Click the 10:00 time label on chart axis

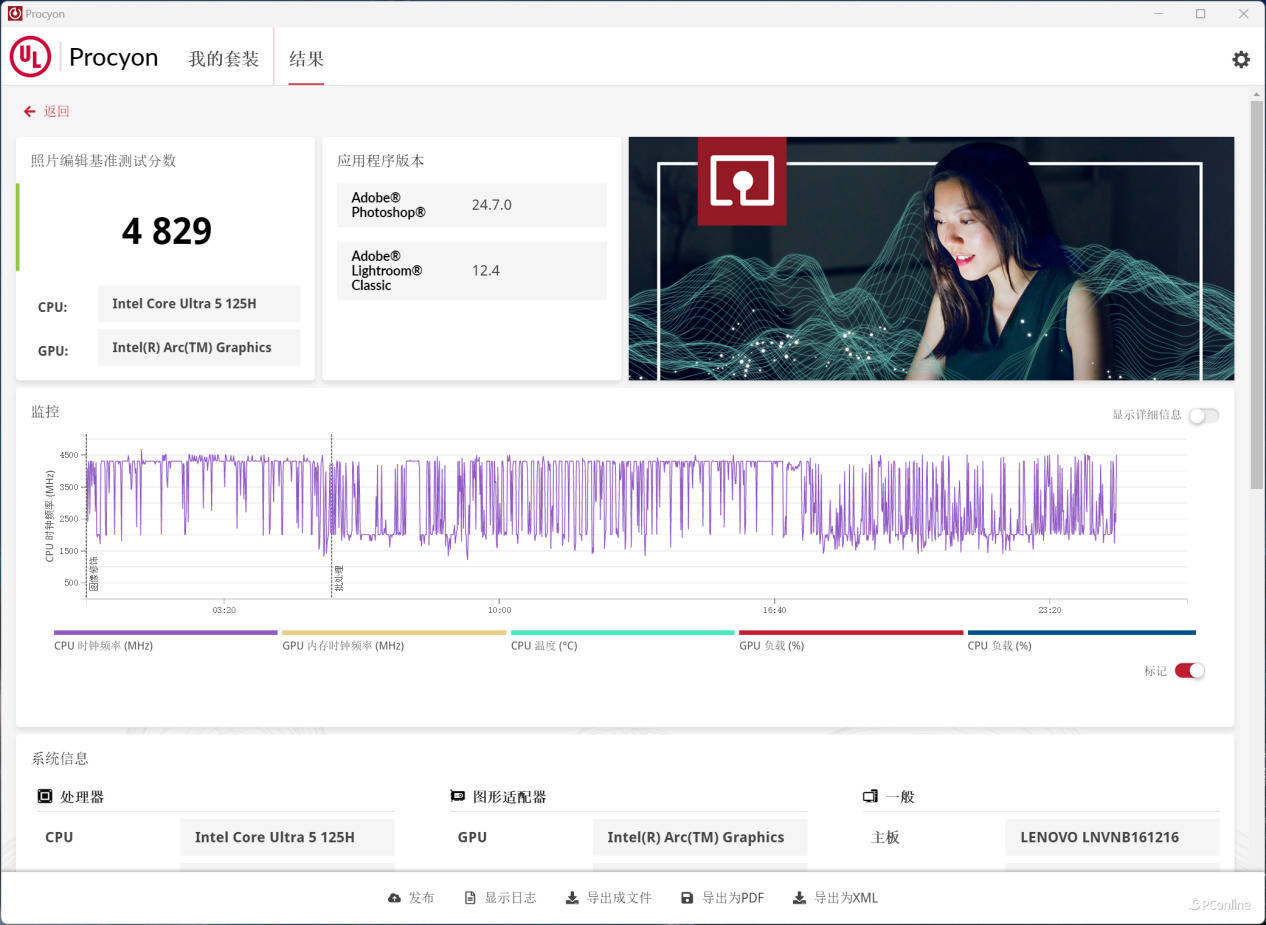tap(499, 610)
